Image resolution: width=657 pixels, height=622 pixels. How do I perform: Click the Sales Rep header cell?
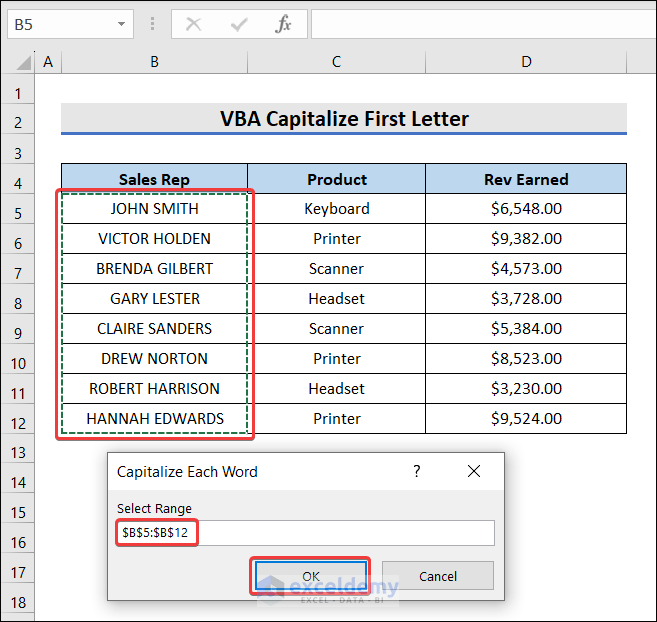[x=155, y=179]
